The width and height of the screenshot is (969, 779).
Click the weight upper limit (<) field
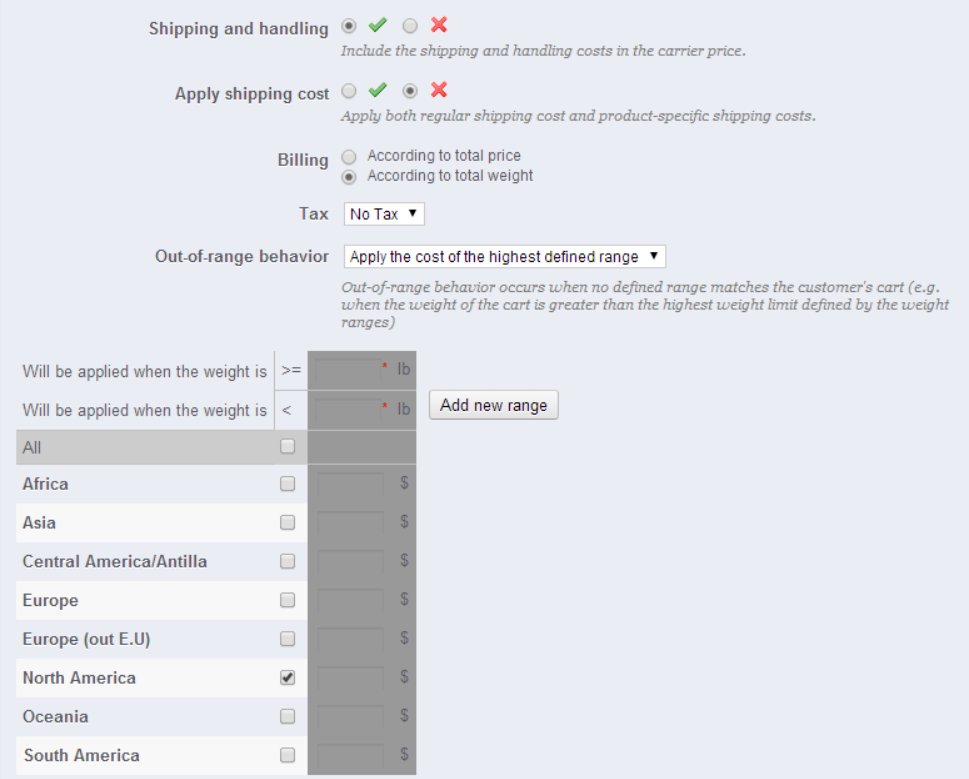coord(349,409)
